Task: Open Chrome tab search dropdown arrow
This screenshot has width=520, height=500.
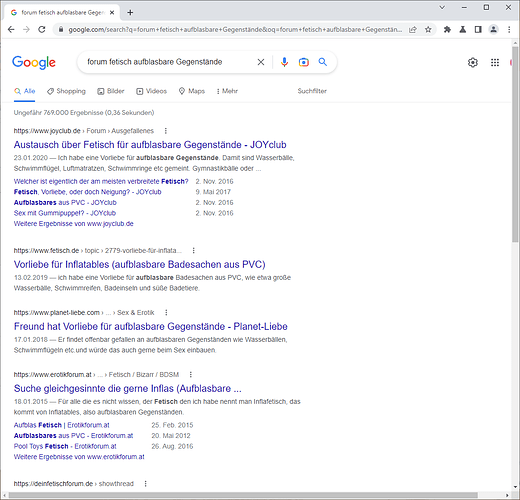Action: click(x=442, y=7)
